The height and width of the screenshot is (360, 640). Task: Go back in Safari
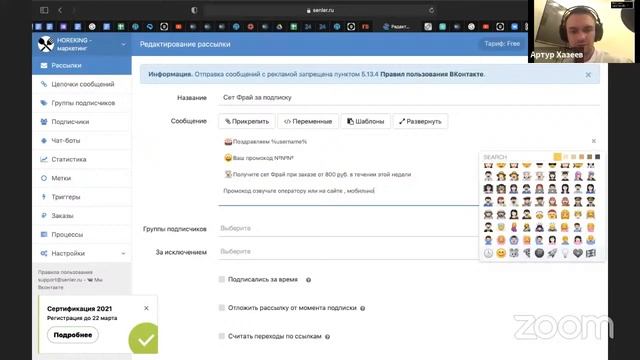(x=60, y=10)
